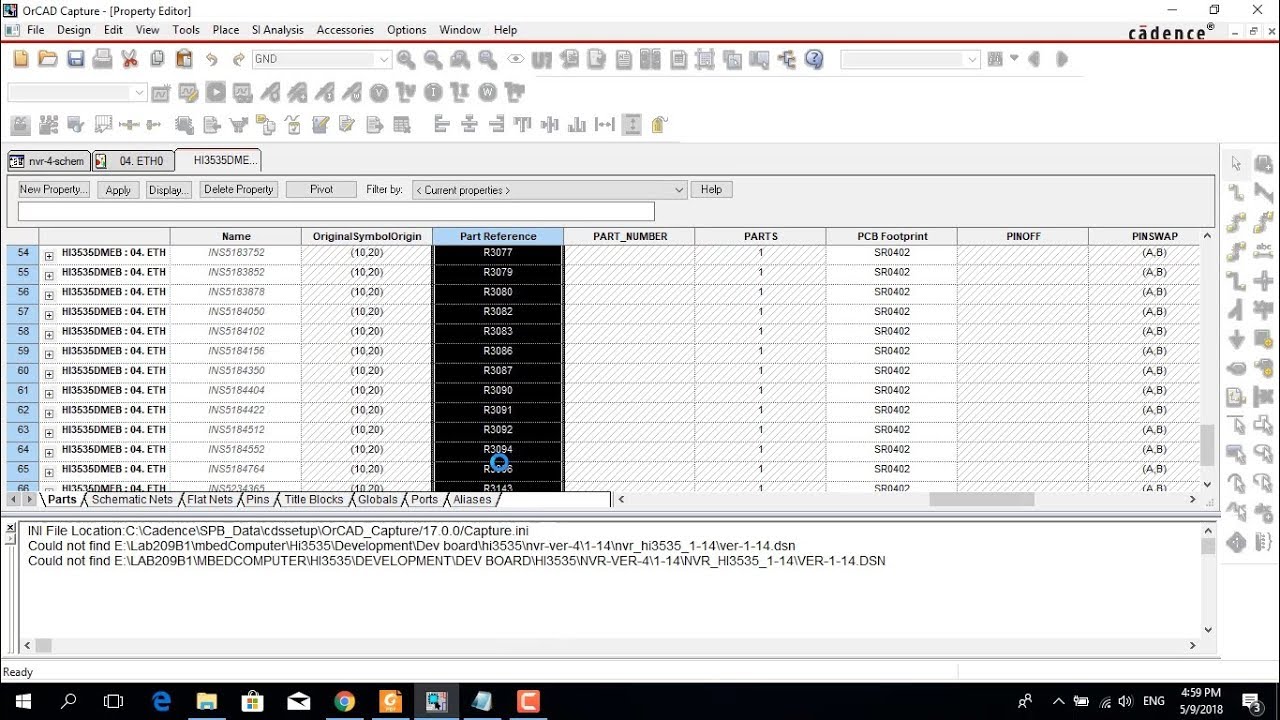Click the table's vertical scrollbar thumb
The image size is (1280, 720).
(1207, 446)
